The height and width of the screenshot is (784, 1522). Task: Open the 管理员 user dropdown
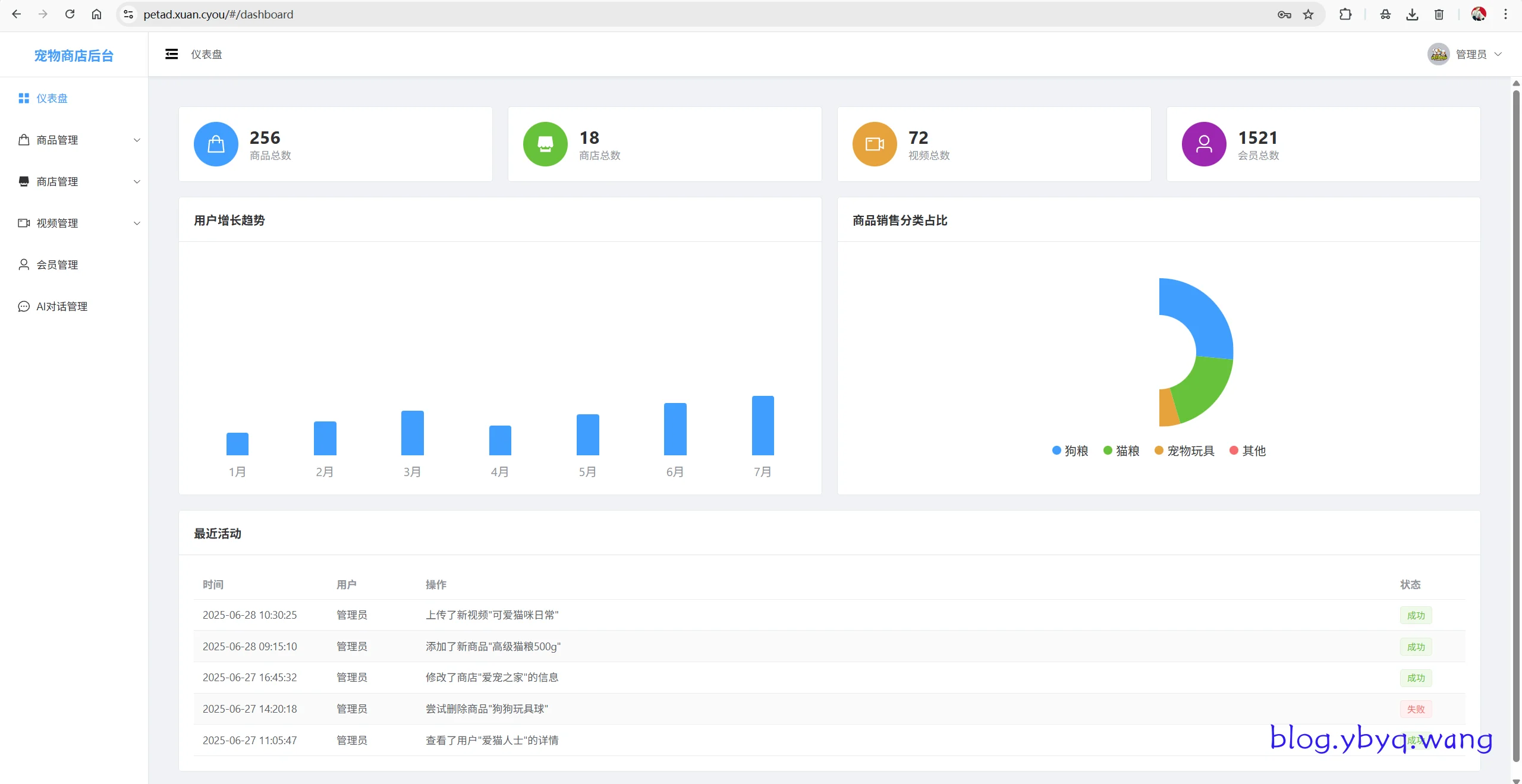[x=1471, y=54]
